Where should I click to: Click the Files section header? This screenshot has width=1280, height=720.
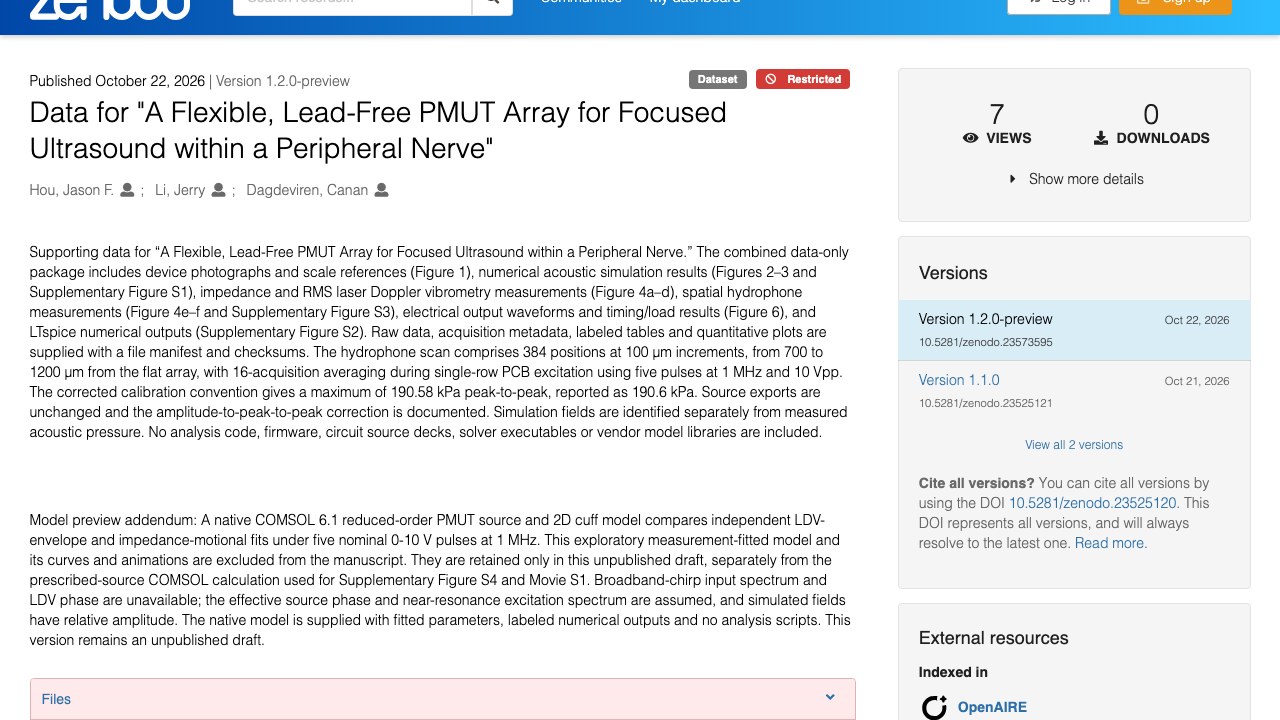443,699
